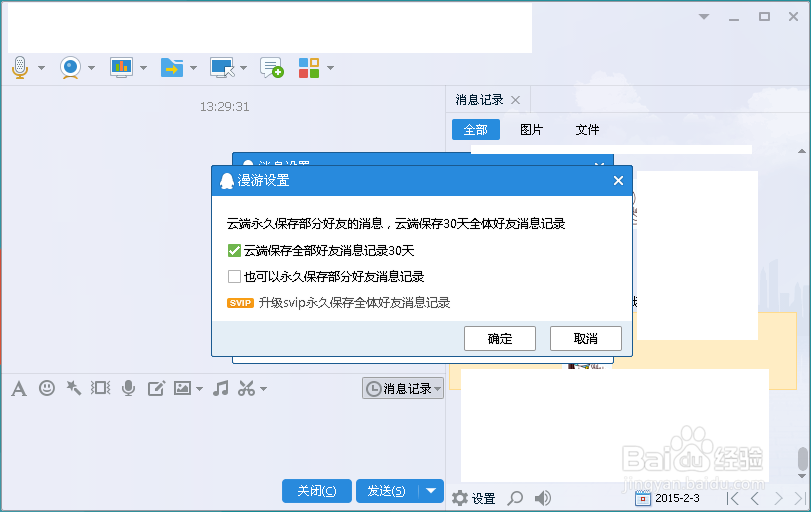
Task: Close the 消息记录 tab
Action: point(516,100)
